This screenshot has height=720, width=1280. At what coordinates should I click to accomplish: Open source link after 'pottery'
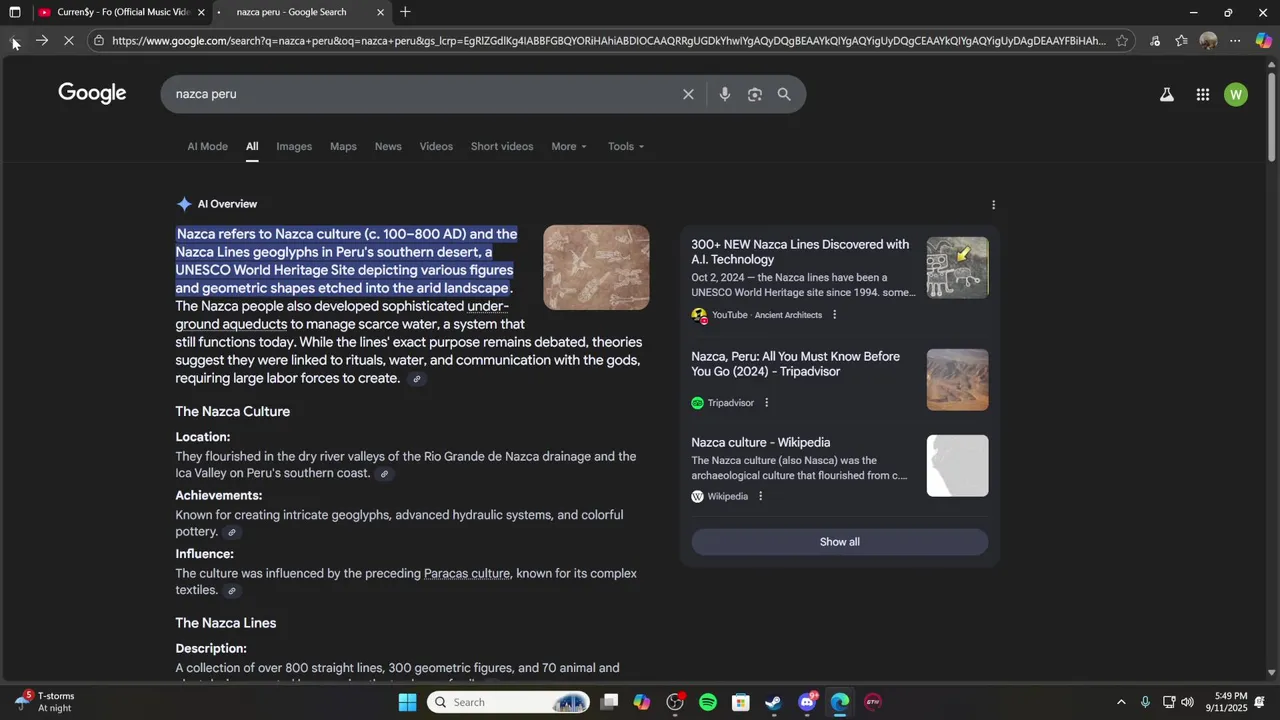[x=232, y=533]
